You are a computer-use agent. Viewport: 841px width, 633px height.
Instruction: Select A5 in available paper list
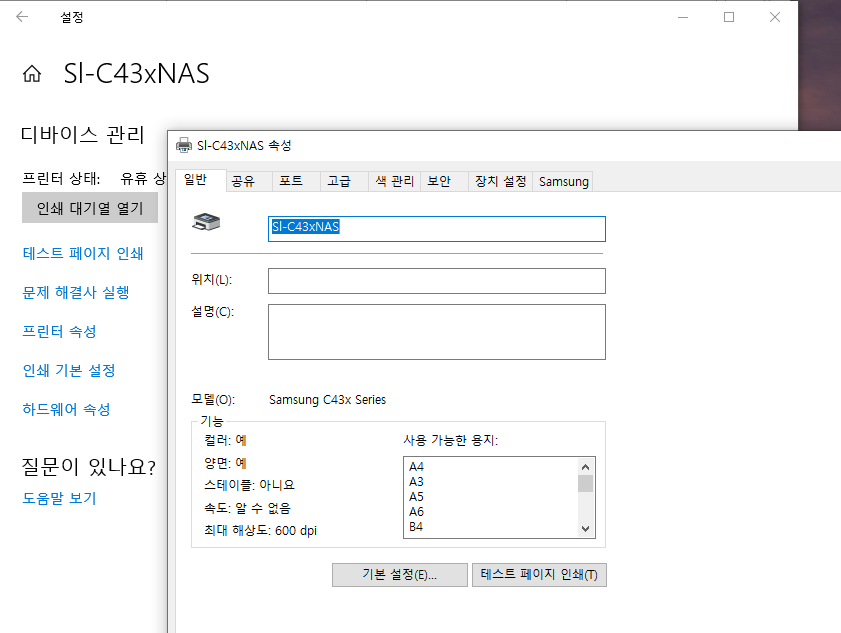tap(416, 497)
